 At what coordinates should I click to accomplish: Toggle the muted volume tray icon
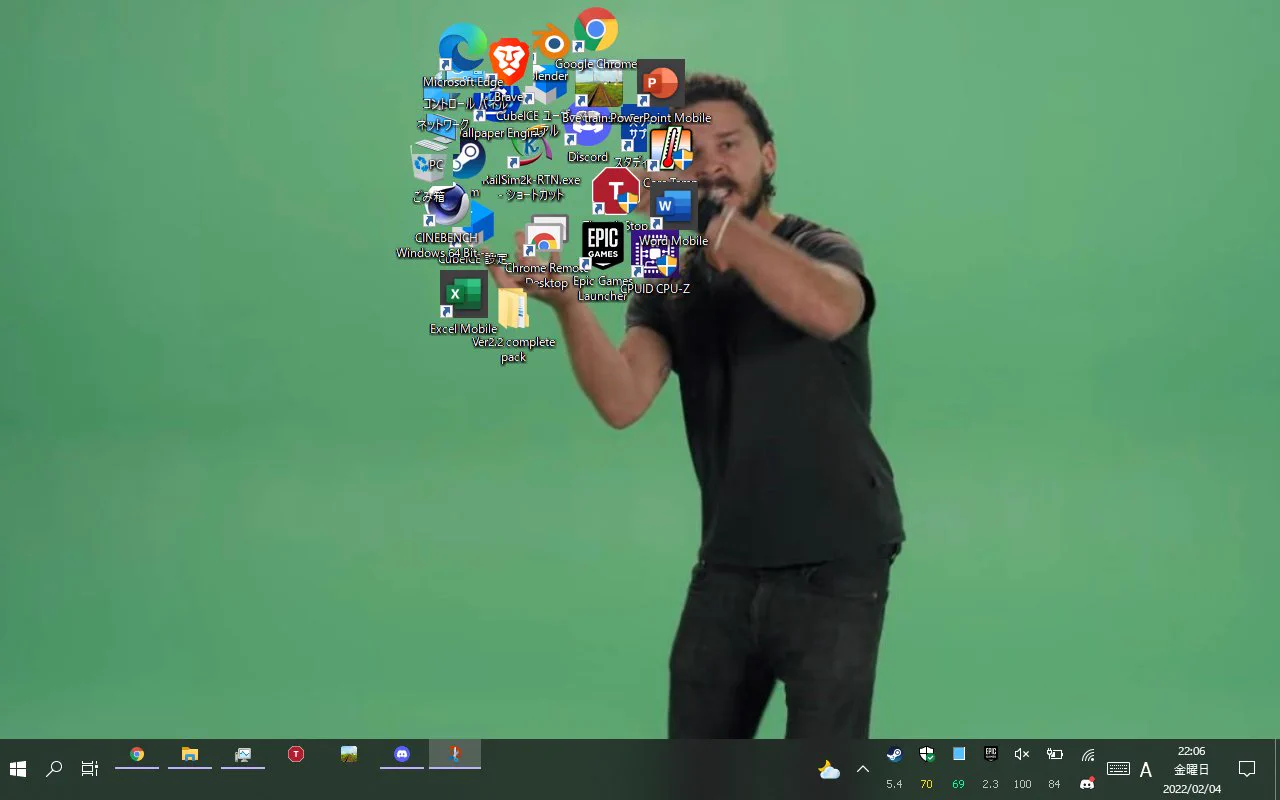1022,754
